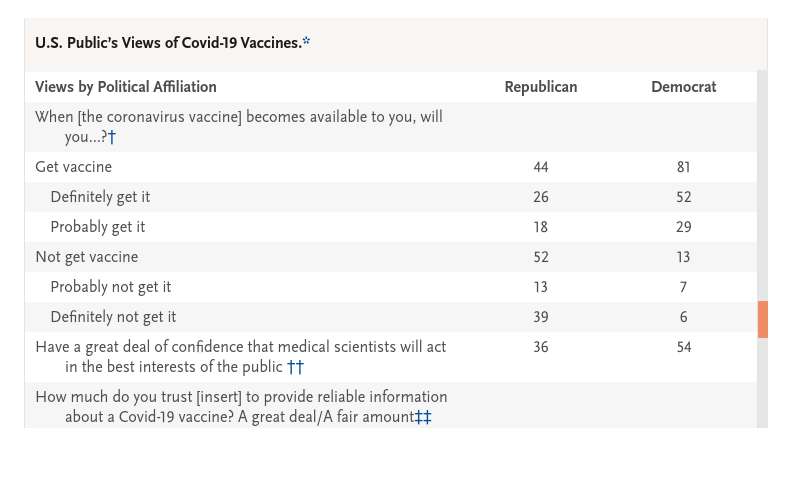Click the asterisk footnote link in the table title

coord(306,42)
